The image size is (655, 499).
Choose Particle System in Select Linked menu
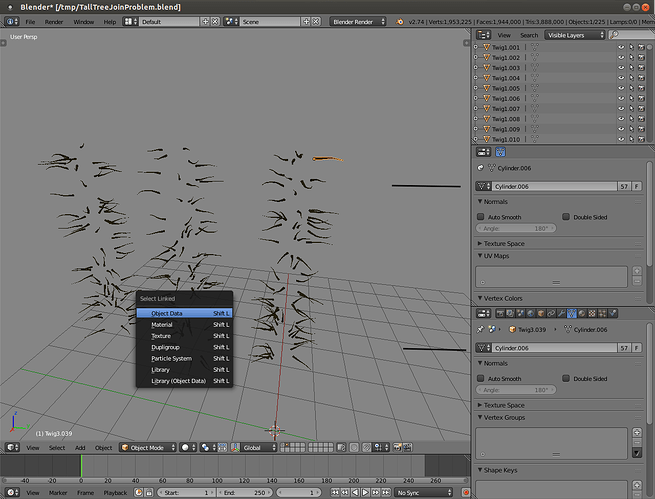(184, 358)
